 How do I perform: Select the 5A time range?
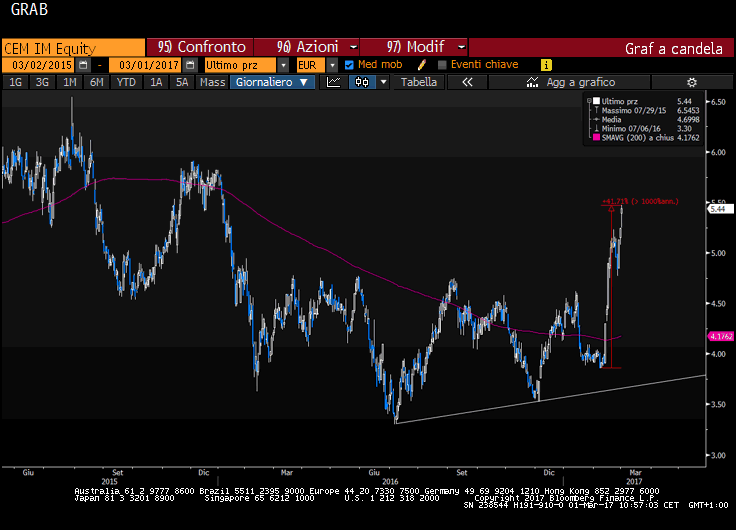[x=182, y=82]
